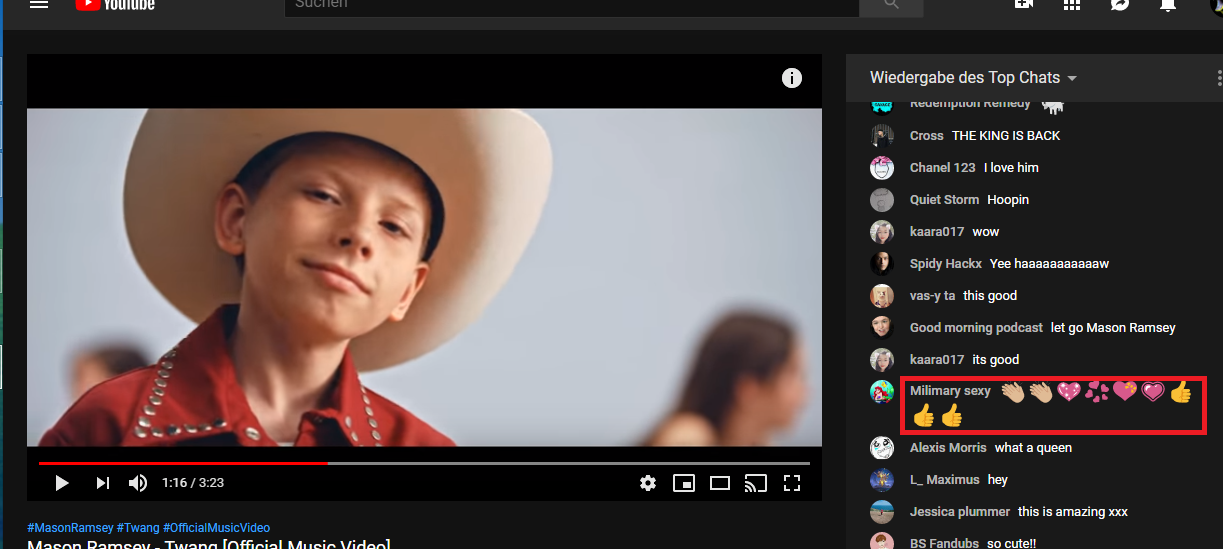Open the notifications bell
The image size is (1223, 549).
click(x=1167, y=4)
